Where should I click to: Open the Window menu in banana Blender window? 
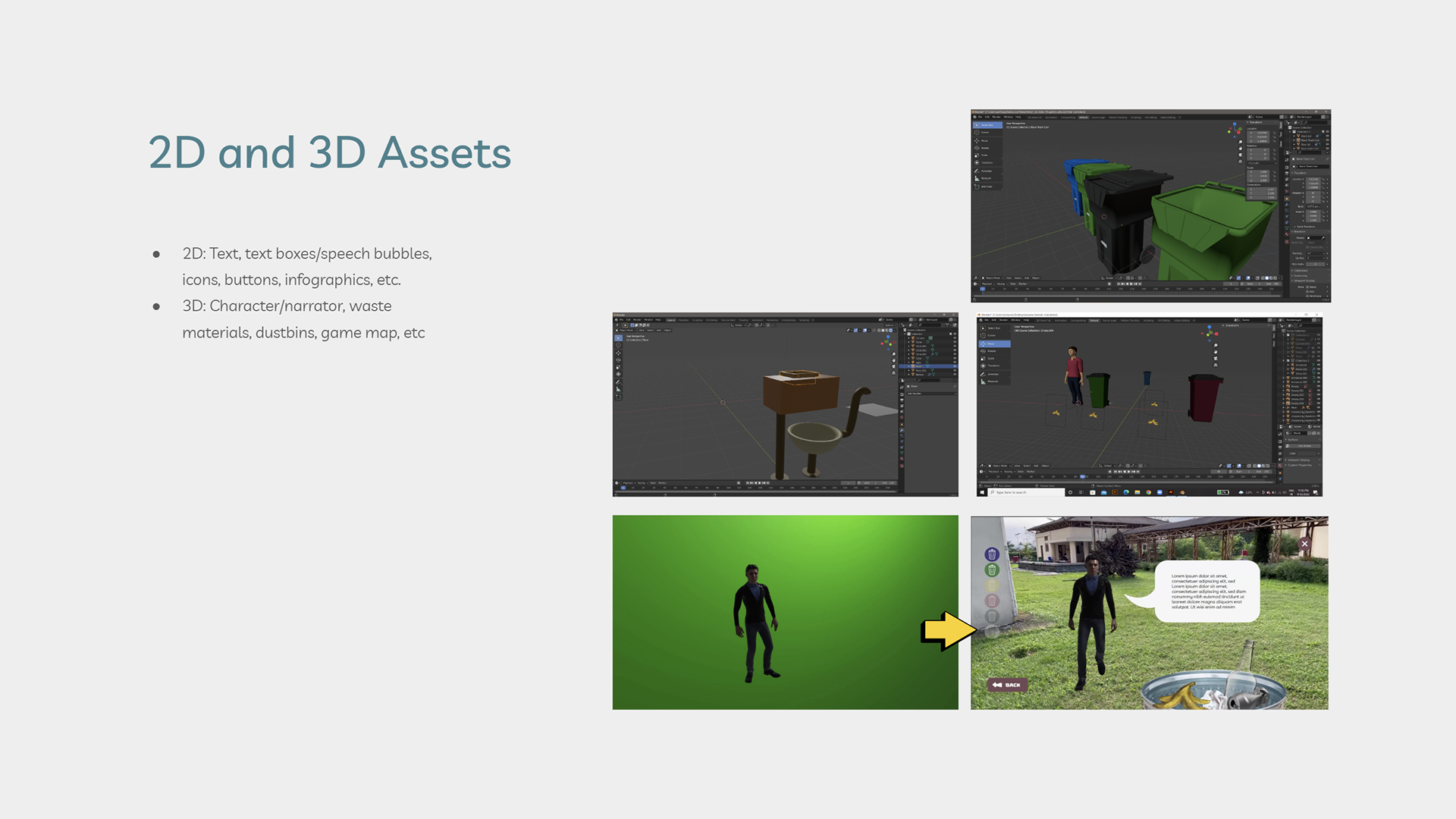tap(1015, 320)
